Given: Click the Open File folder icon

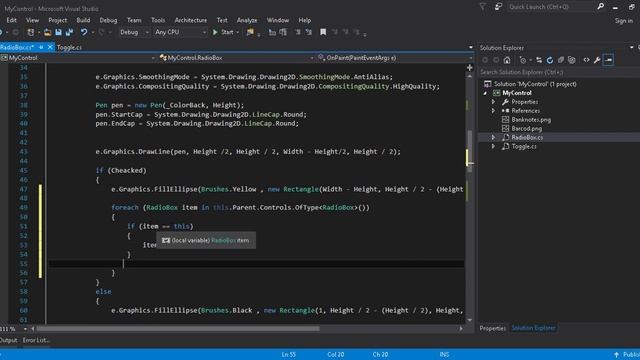Looking at the screenshot, I should [47, 32].
